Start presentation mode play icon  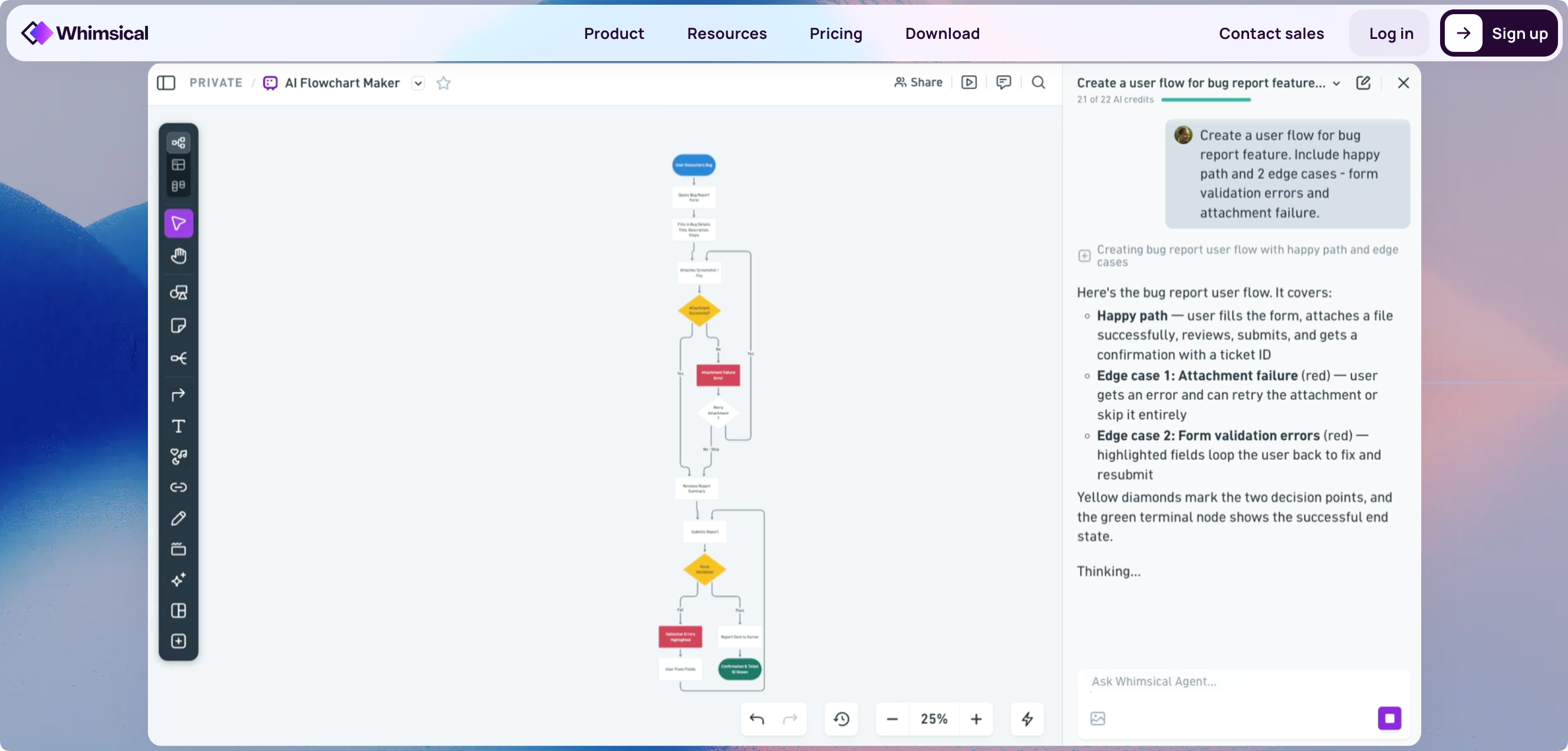pyautogui.click(x=969, y=82)
